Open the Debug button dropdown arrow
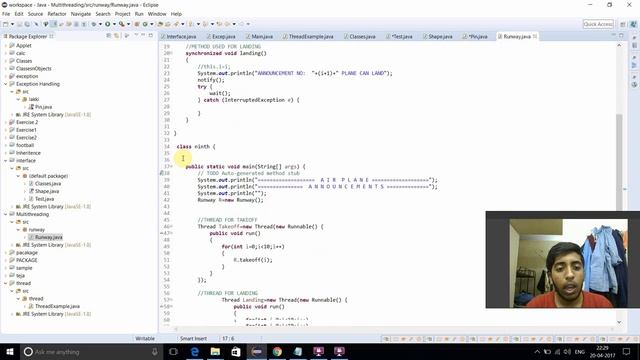Image resolution: width=640 pixels, height=360 pixels. click(x=100, y=24)
